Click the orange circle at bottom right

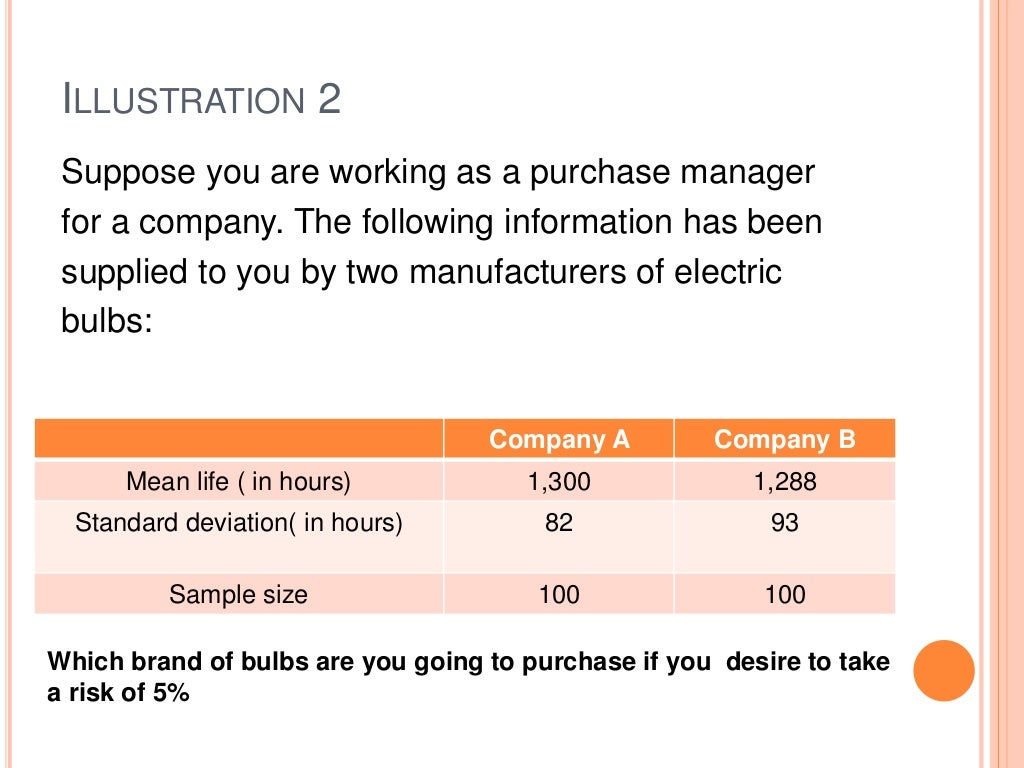tap(944, 671)
